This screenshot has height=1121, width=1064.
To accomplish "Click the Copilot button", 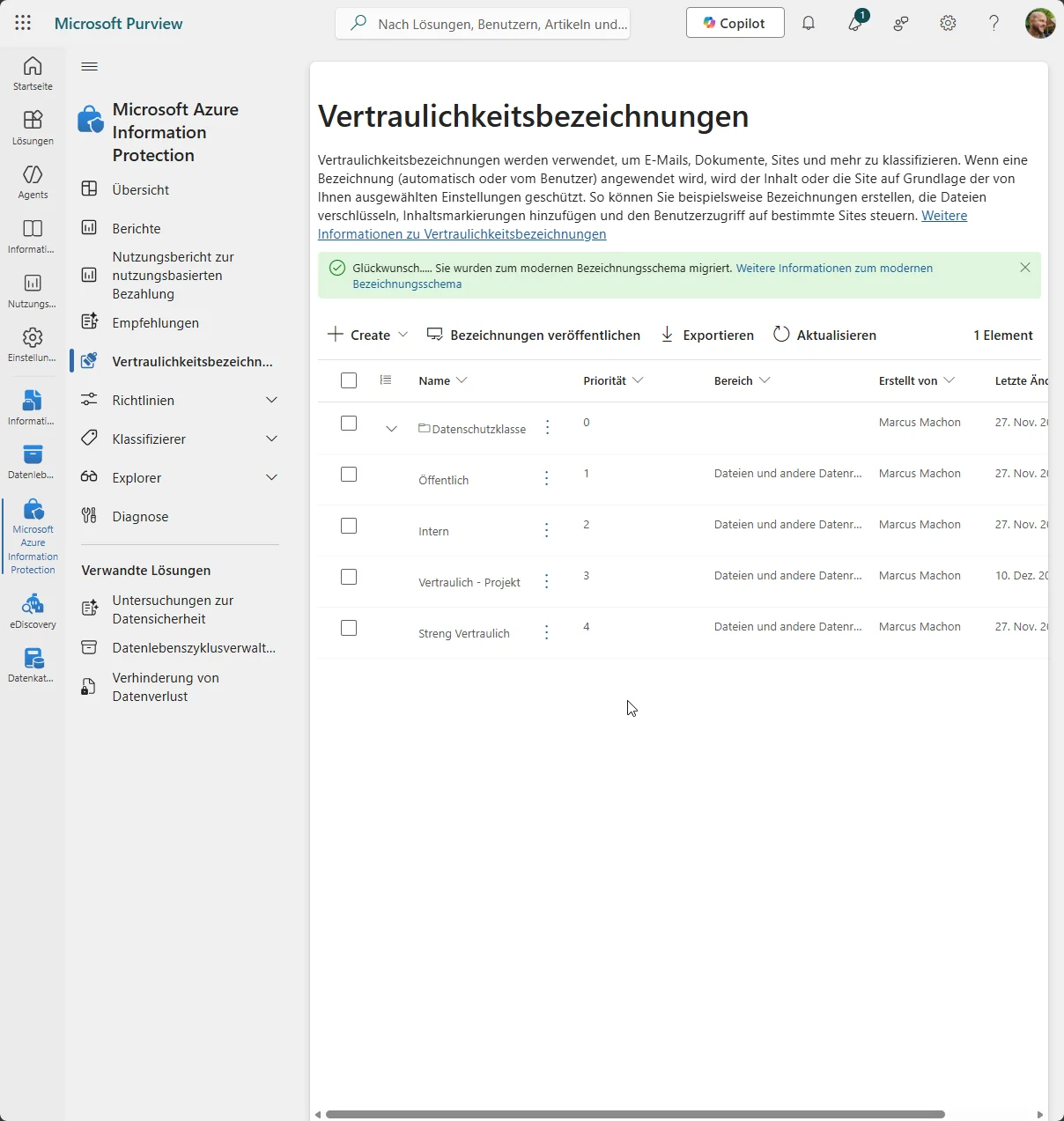I will click(735, 23).
